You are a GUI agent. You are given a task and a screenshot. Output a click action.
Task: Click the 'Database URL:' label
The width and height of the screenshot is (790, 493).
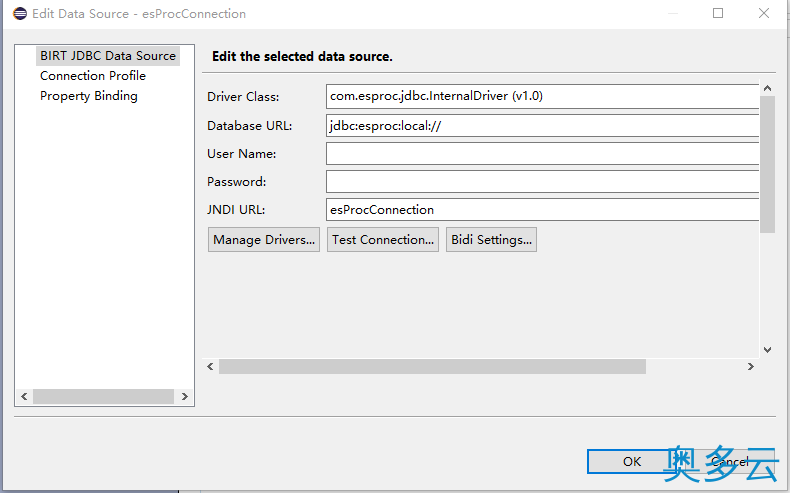(249, 126)
